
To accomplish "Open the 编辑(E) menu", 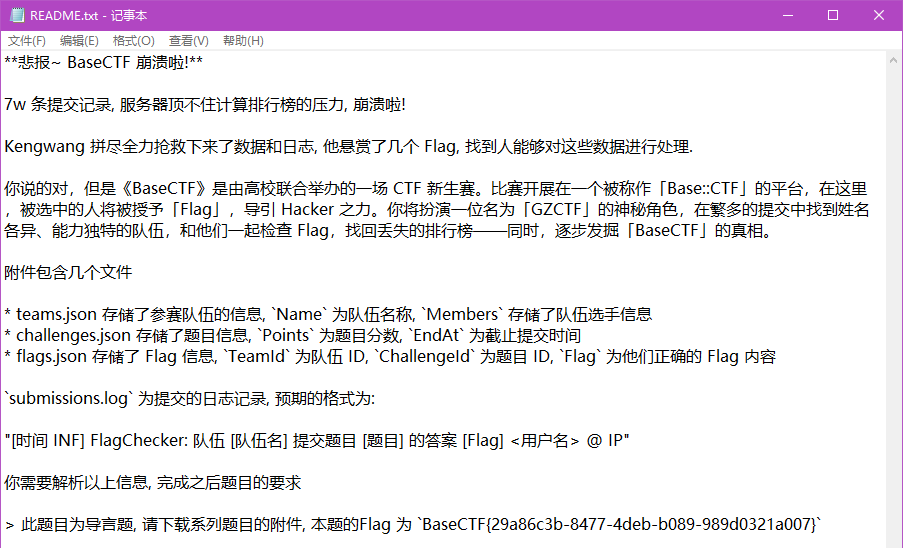I will (79, 41).
